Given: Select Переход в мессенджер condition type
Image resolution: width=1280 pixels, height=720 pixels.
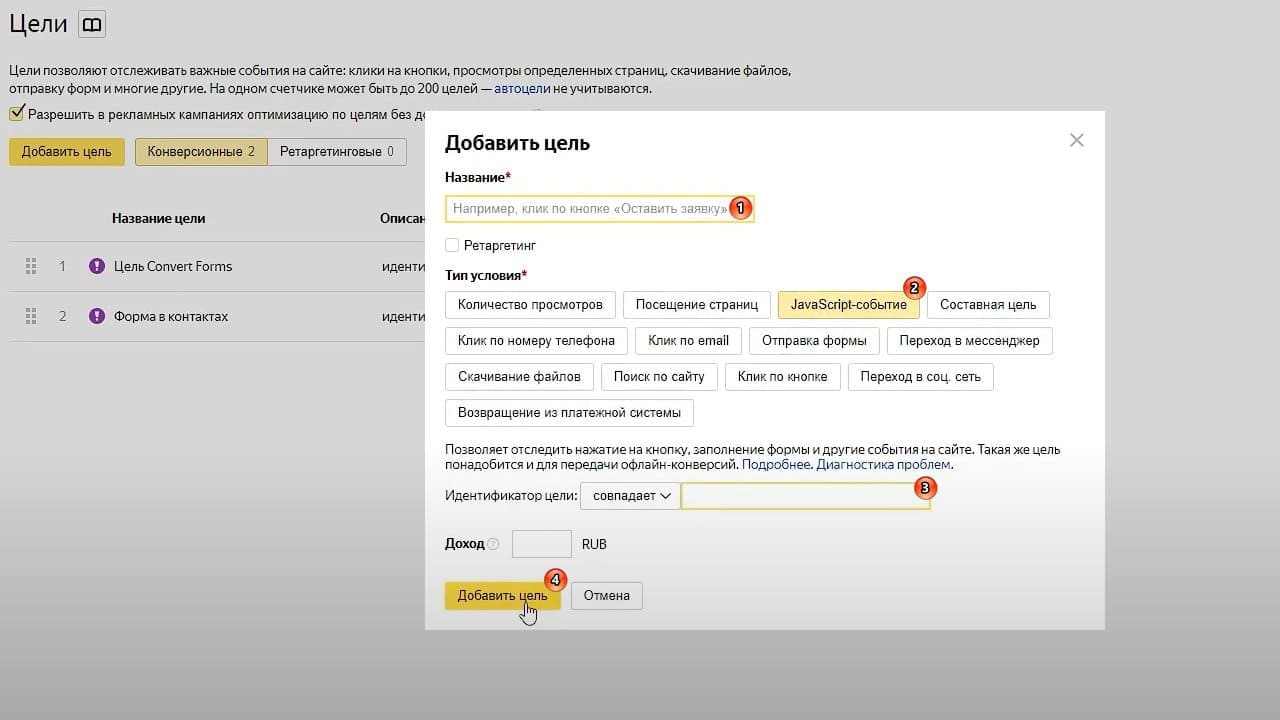Looking at the screenshot, I should pyautogui.click(x=969, y=341).
